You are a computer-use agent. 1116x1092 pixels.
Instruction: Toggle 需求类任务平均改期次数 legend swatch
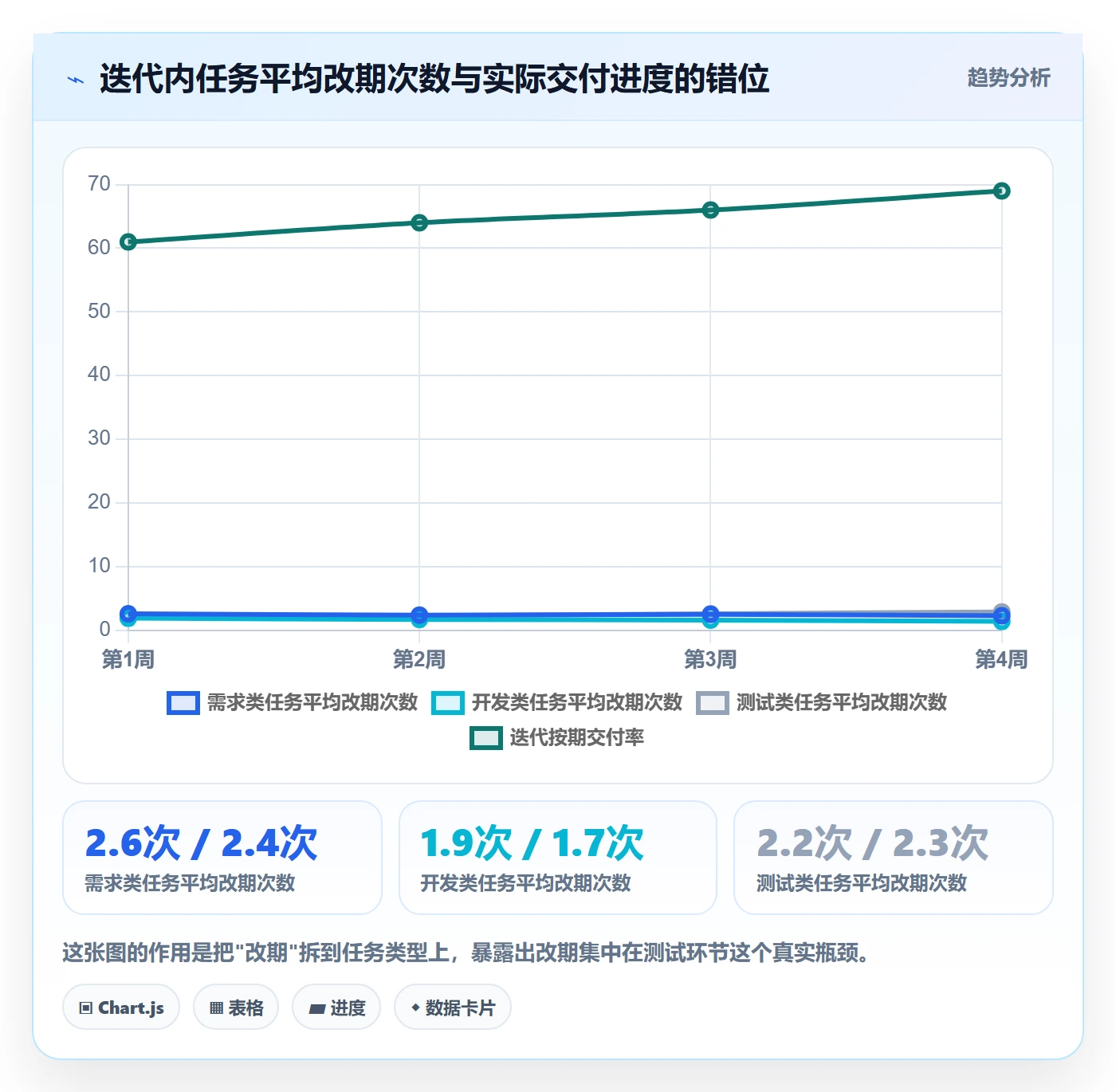pyautogui.click(x=183, y=703)
